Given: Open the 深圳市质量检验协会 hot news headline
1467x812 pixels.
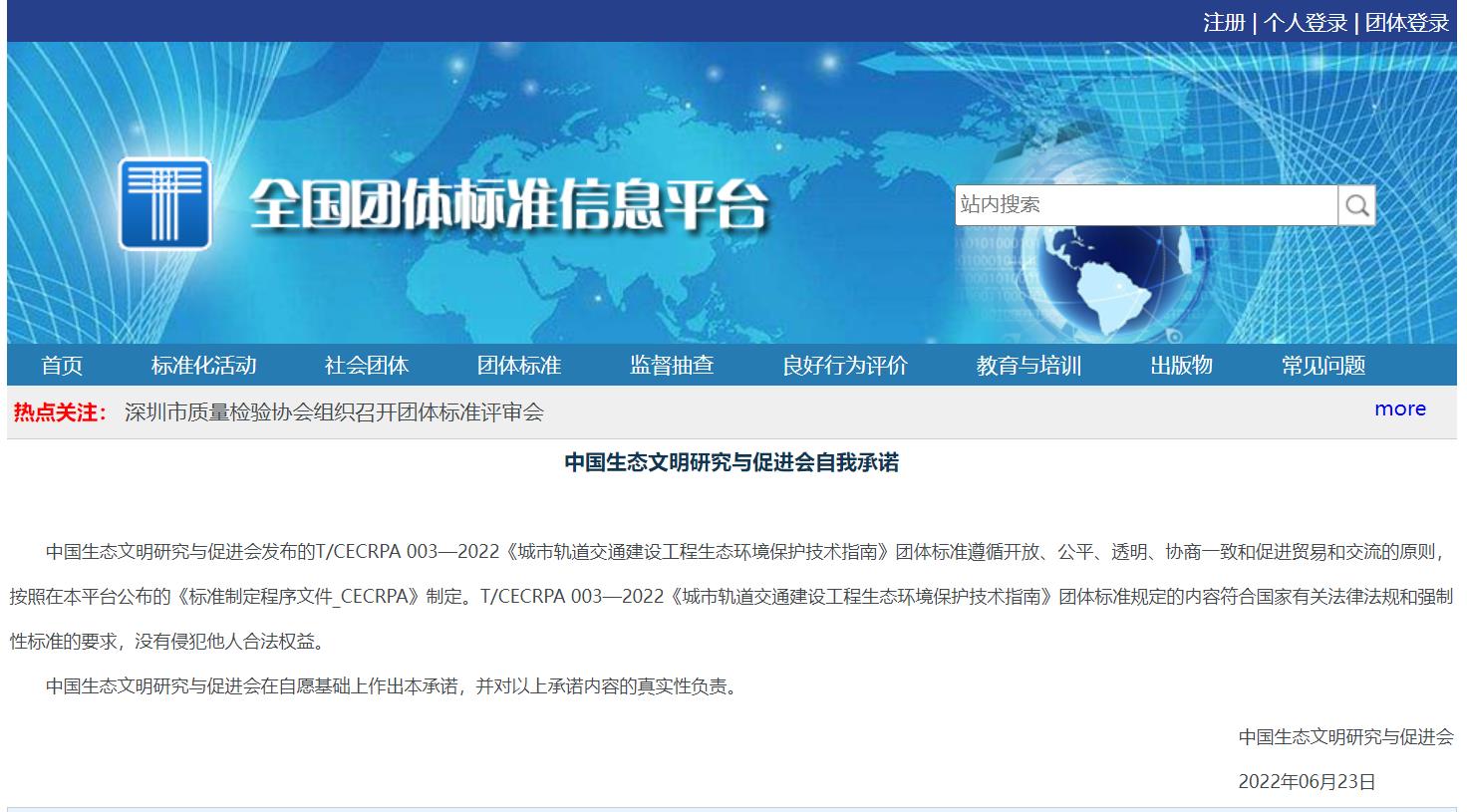Looking at the screenshot, I should (x=334, y=412).
